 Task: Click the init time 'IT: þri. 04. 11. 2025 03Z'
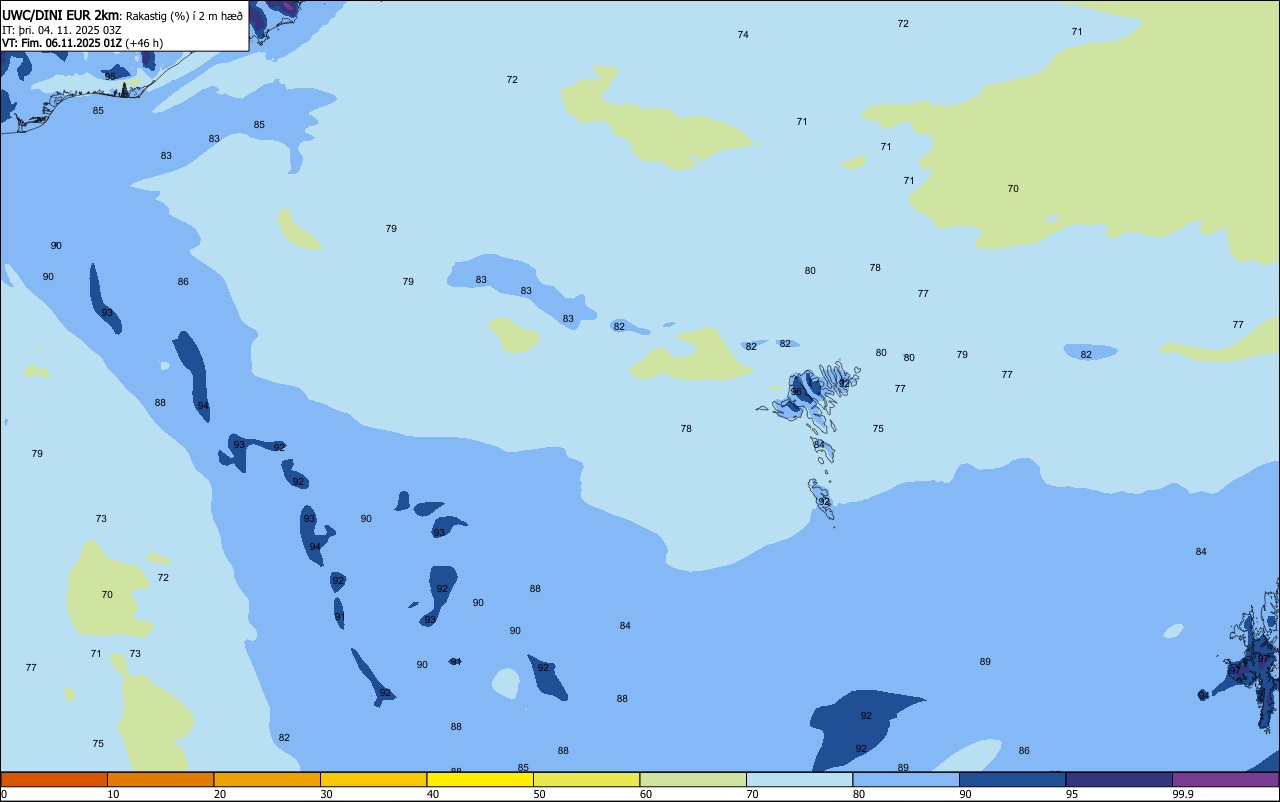pyautogui.click(x=62, y=30)
